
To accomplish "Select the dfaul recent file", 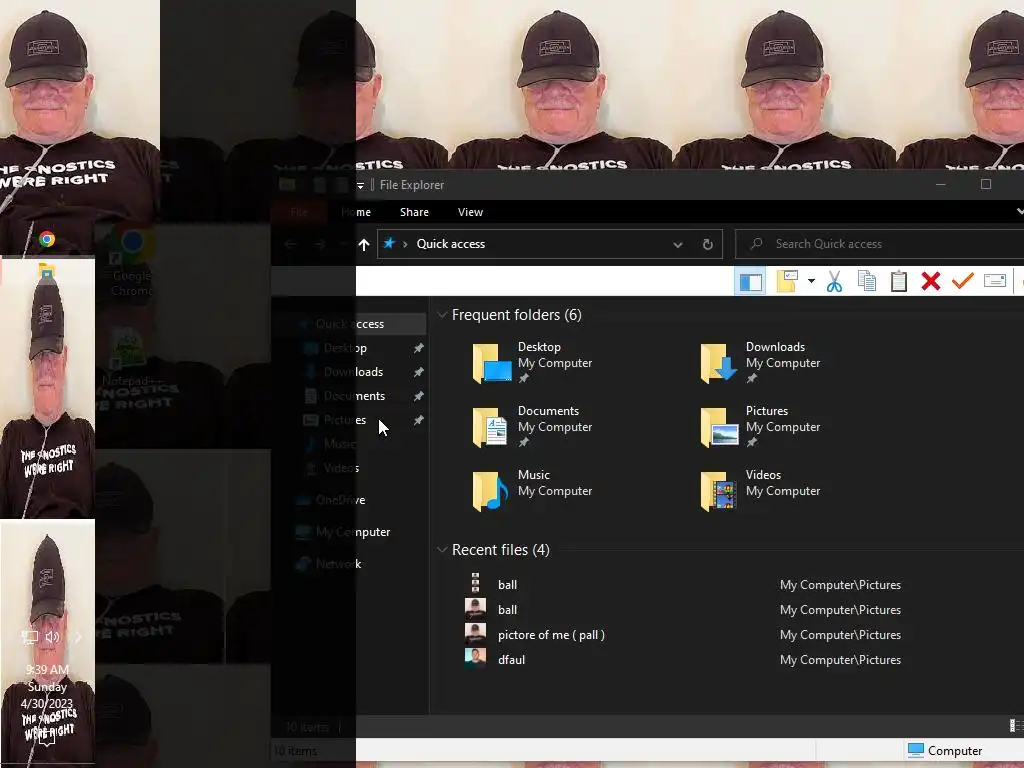I will pyautogui.click(x=511, y=660).
